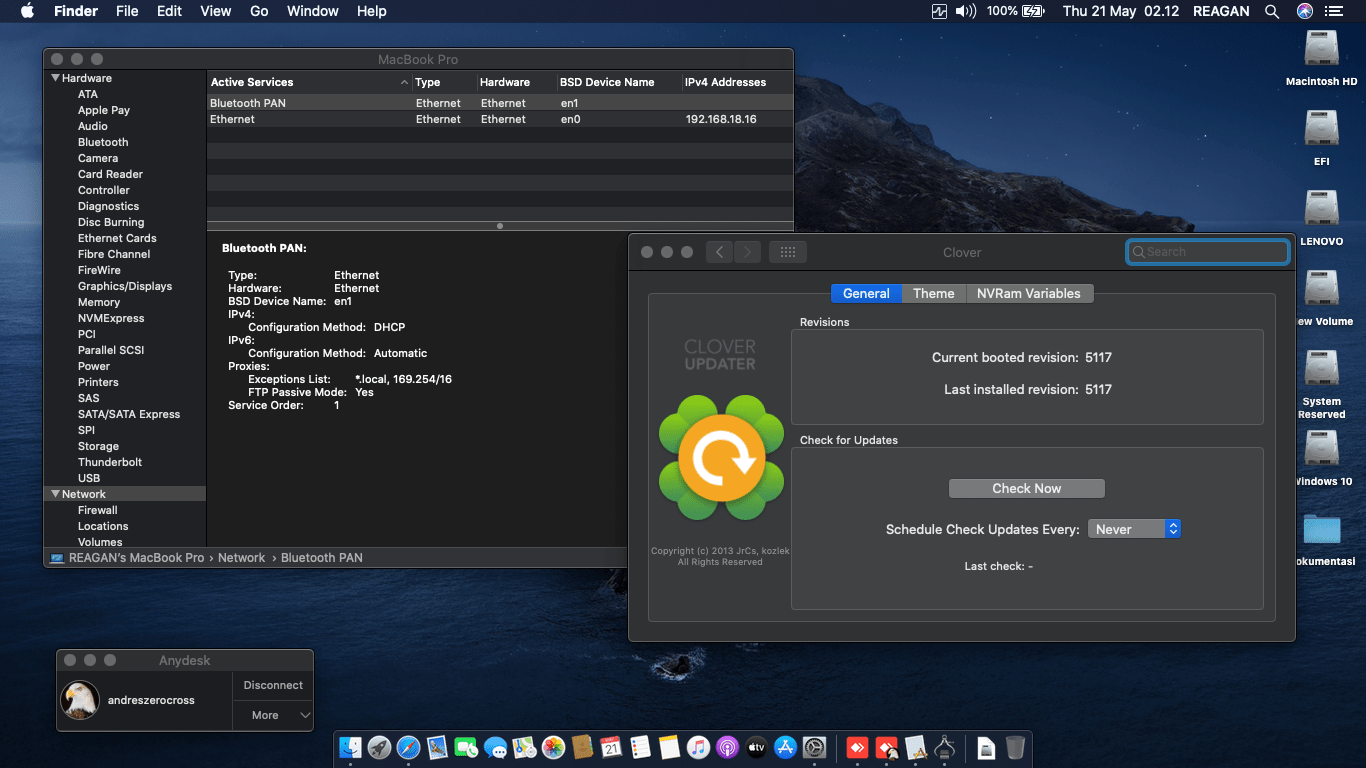Open Reminders from the Dock
The image size is (1366, 768).
[x=640, y=747]
